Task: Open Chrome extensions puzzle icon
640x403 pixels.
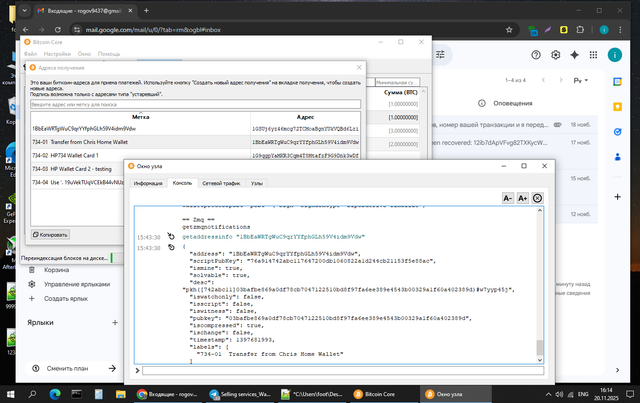Action: point(580,30)
